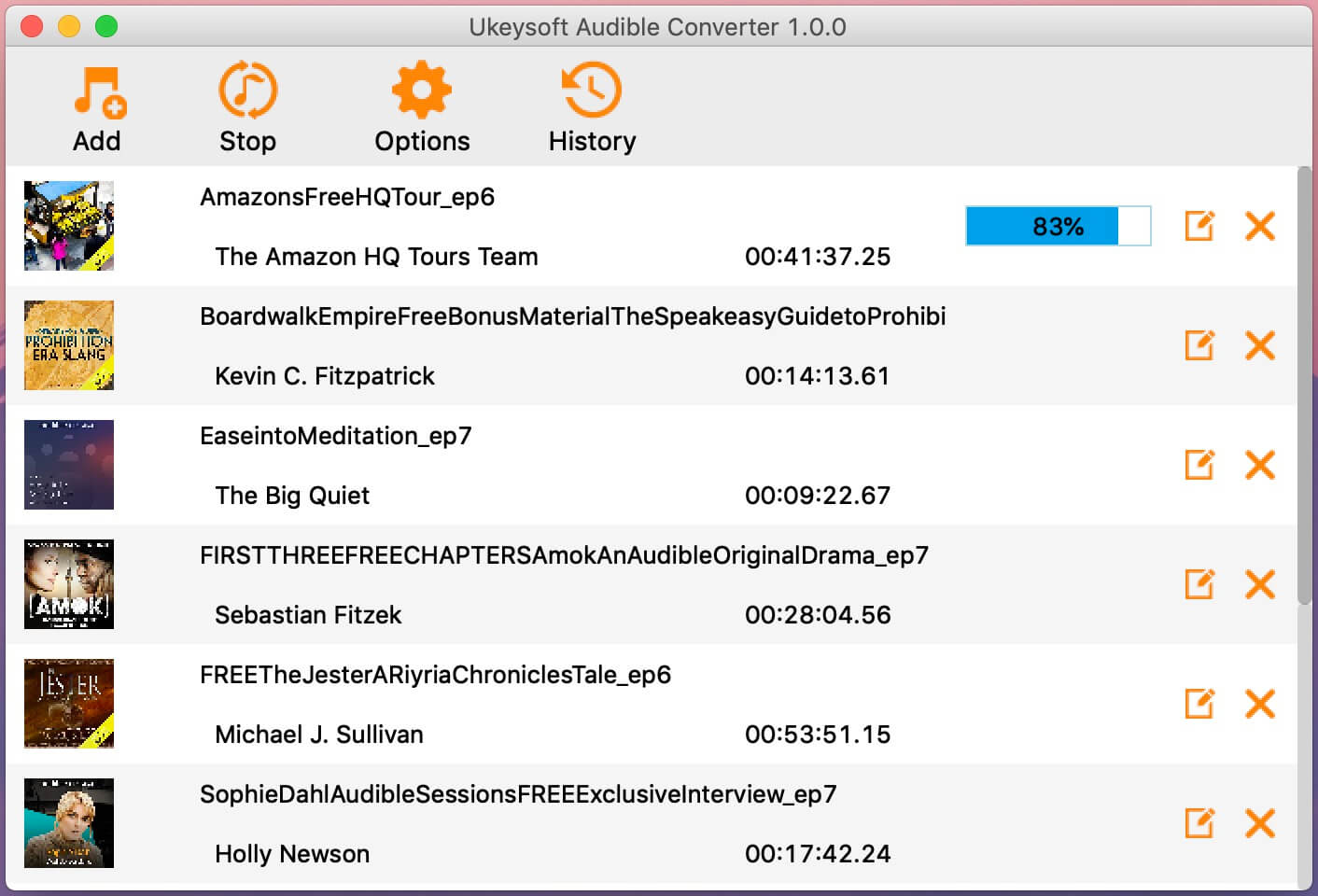Select the FIRSTTHREEFREECHAPTERSAmok title text
Screen dimensions: 1318x896
pos(563,555)
